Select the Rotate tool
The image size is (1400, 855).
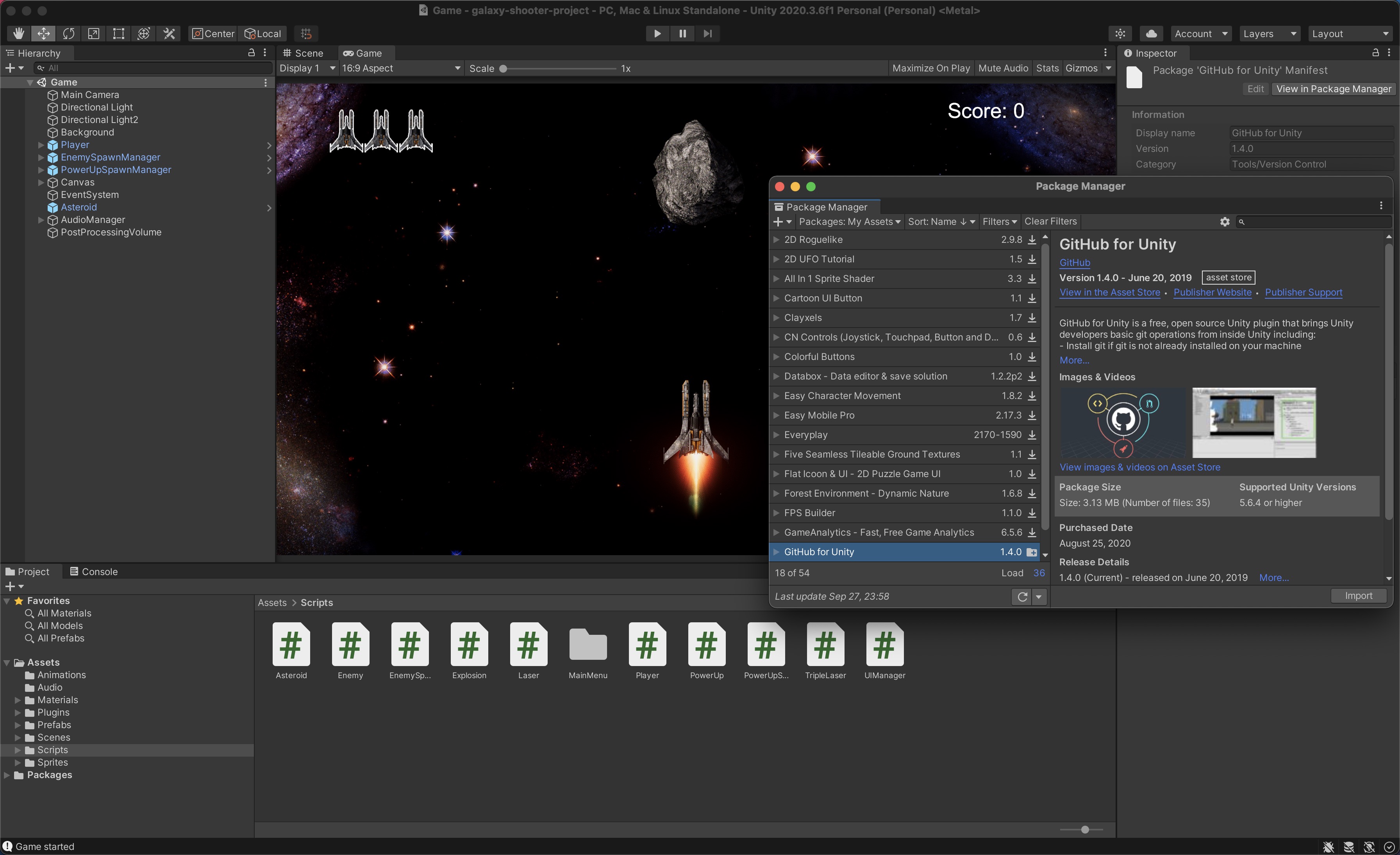coord(69,34)
